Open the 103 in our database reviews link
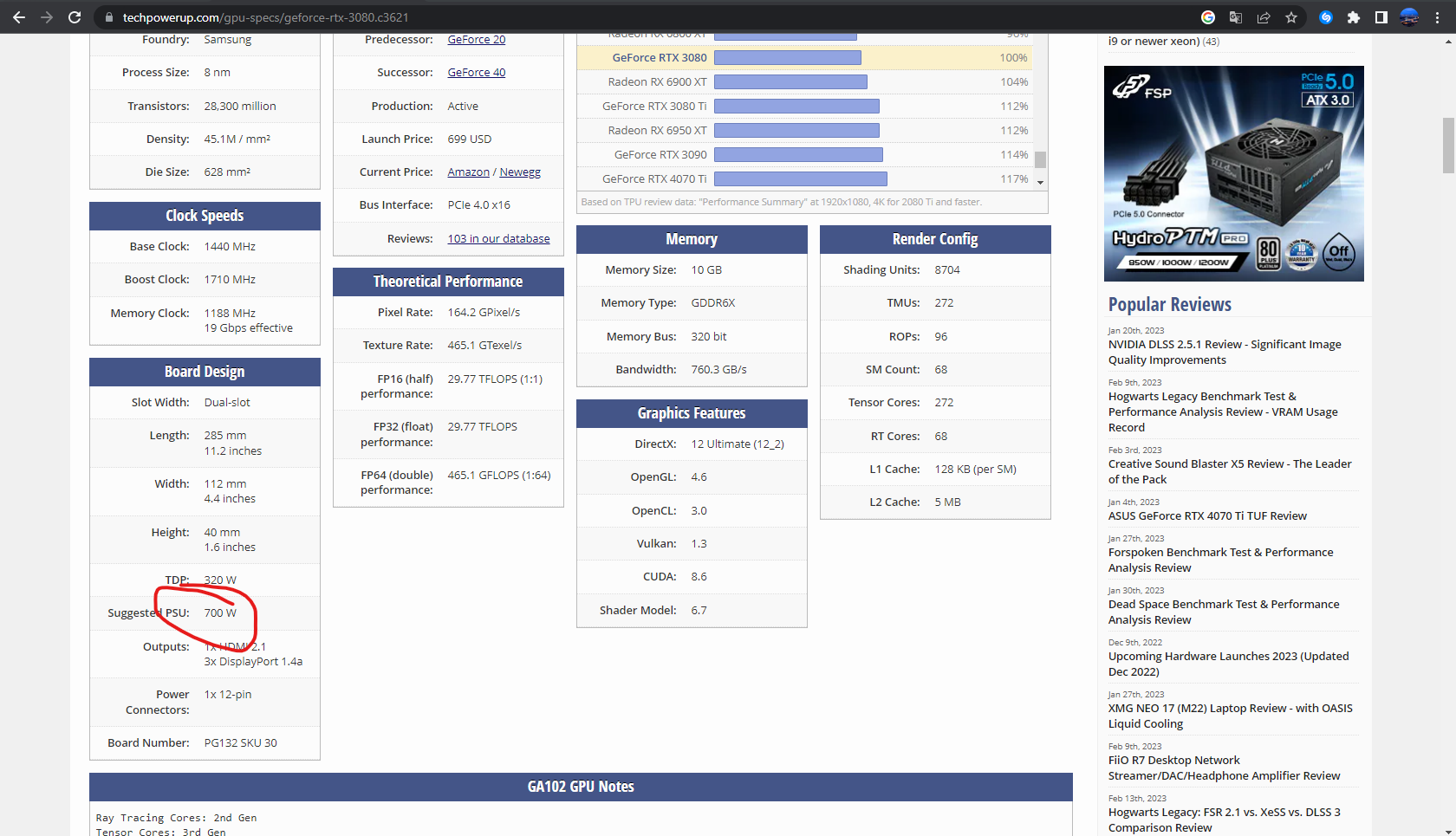The image size is (1456, 836). (x=498, y=239)
